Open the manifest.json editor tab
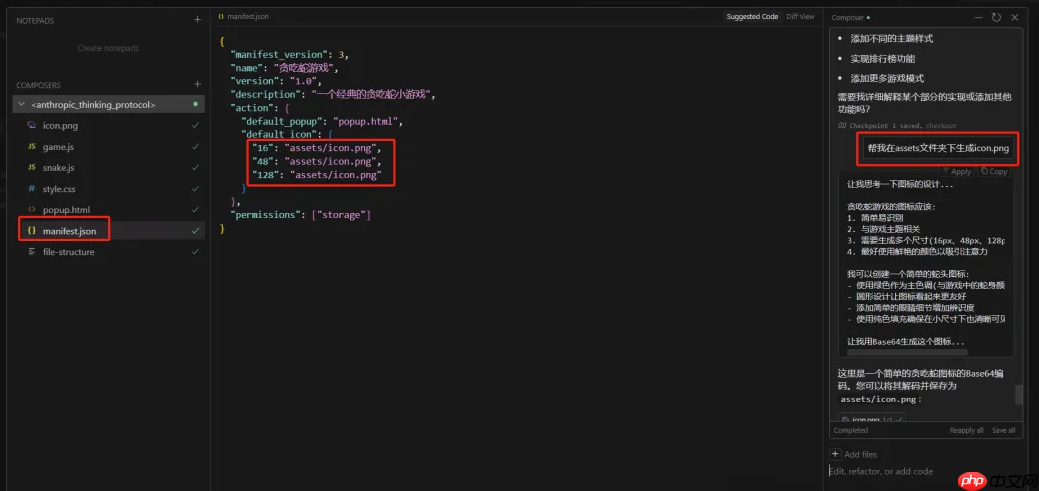The width and height of the screenshot is (1039, 491). pos(243,17)
